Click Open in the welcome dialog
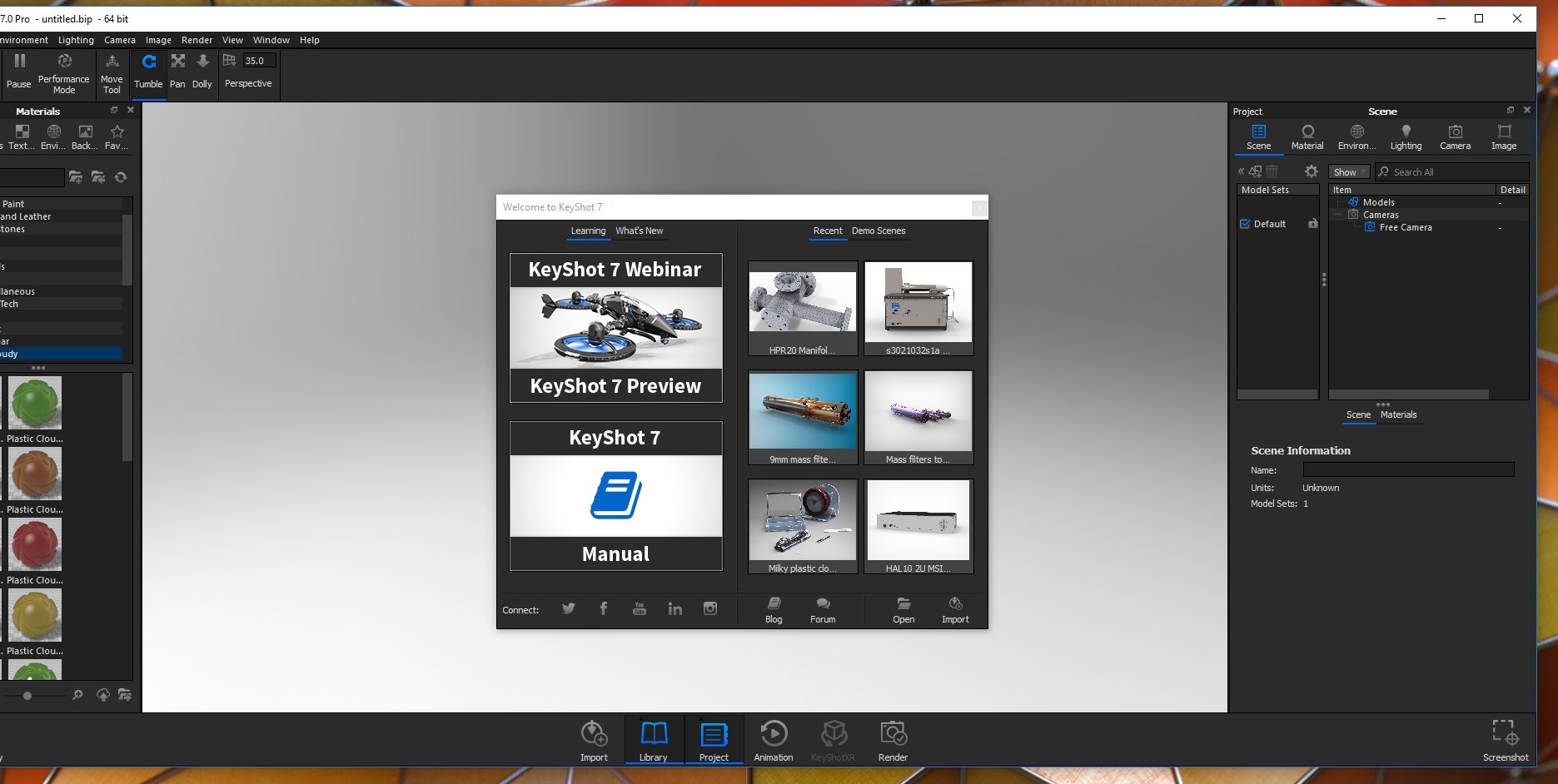 click(x=903, y=610)
